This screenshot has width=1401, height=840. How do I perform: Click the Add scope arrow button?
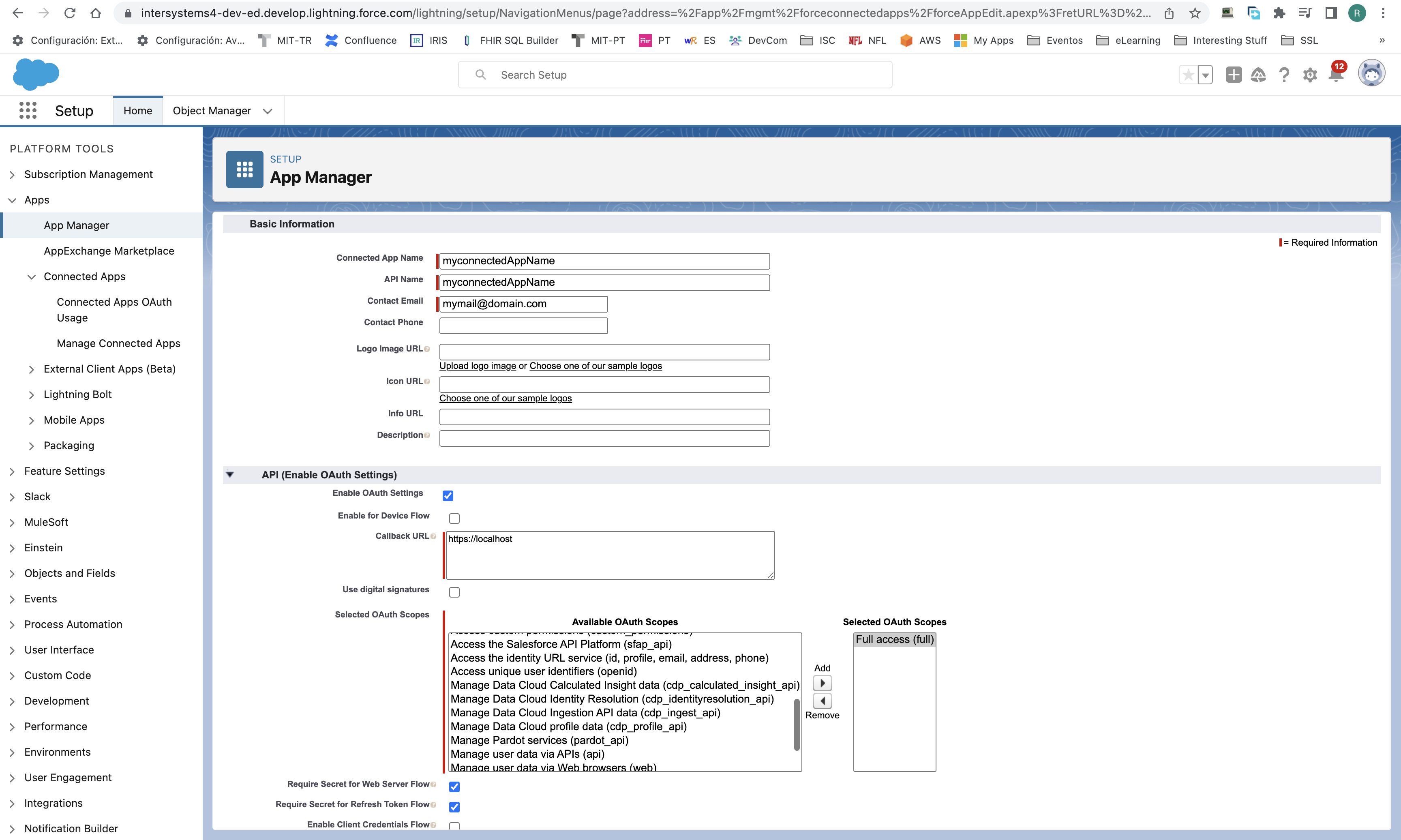(822, 683)
